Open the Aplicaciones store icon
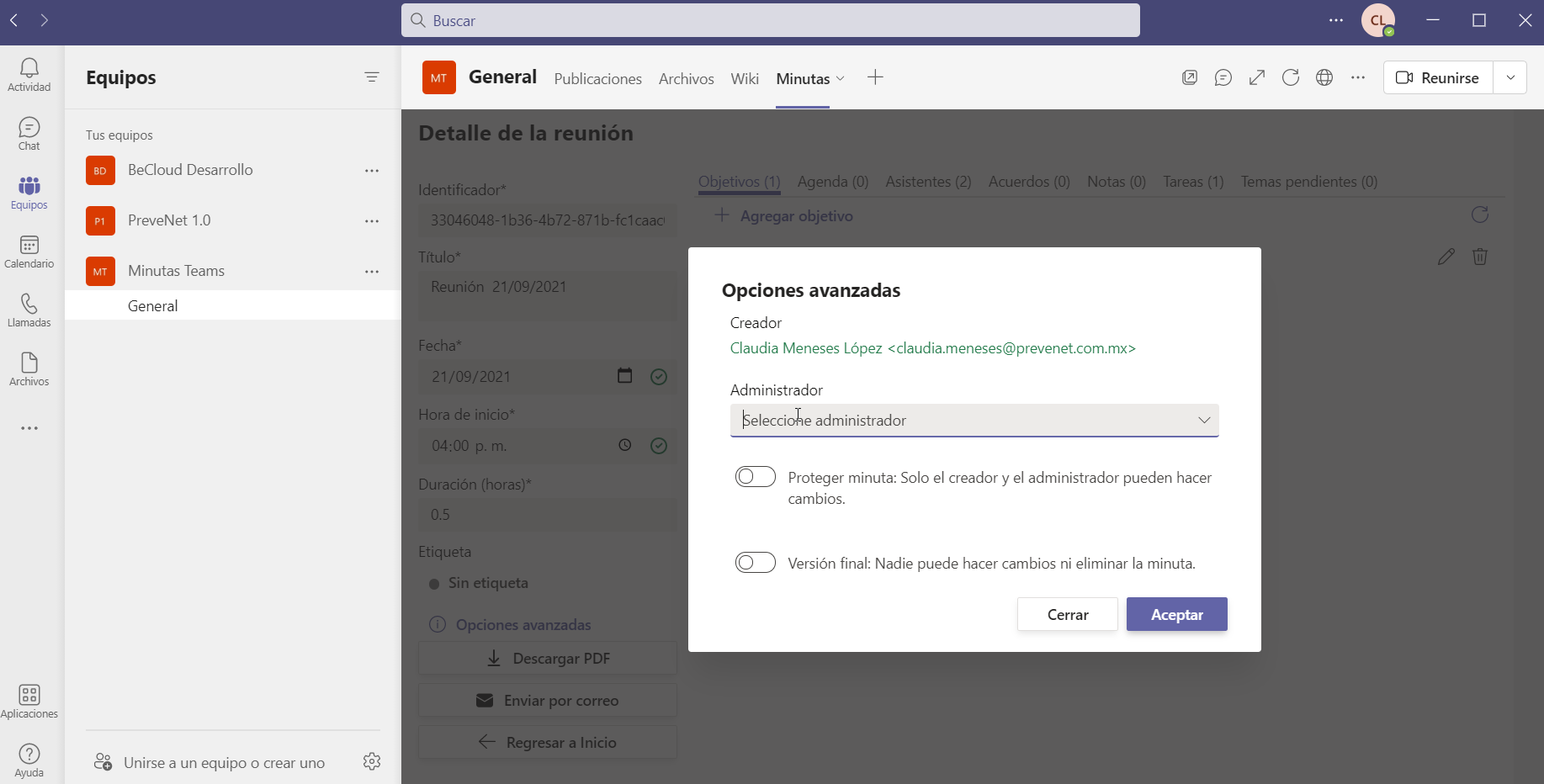The image size is (1544, 784). click(x=29, y=702)
